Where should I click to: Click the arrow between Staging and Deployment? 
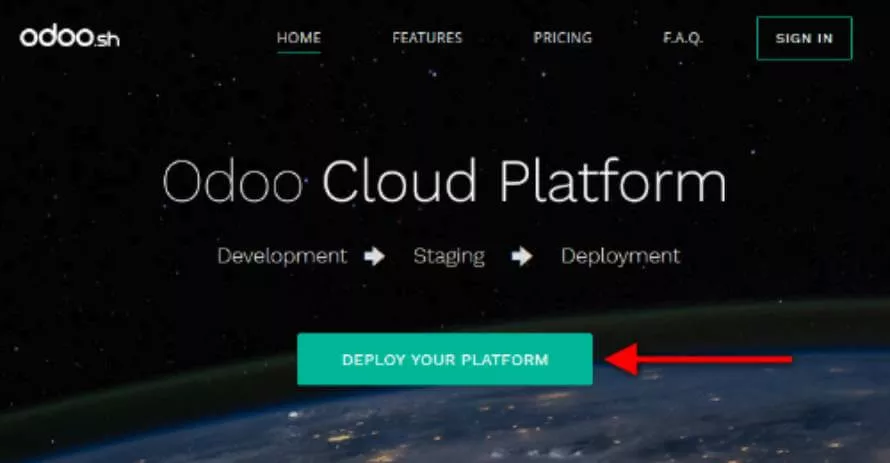click(x=522, y=256)
